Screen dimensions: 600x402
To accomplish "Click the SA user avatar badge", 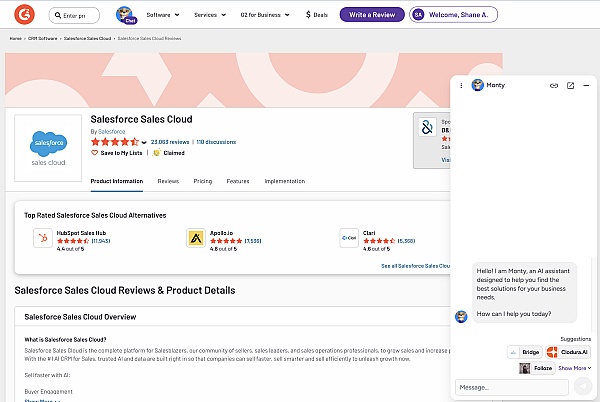I will (x=418, y=15).
